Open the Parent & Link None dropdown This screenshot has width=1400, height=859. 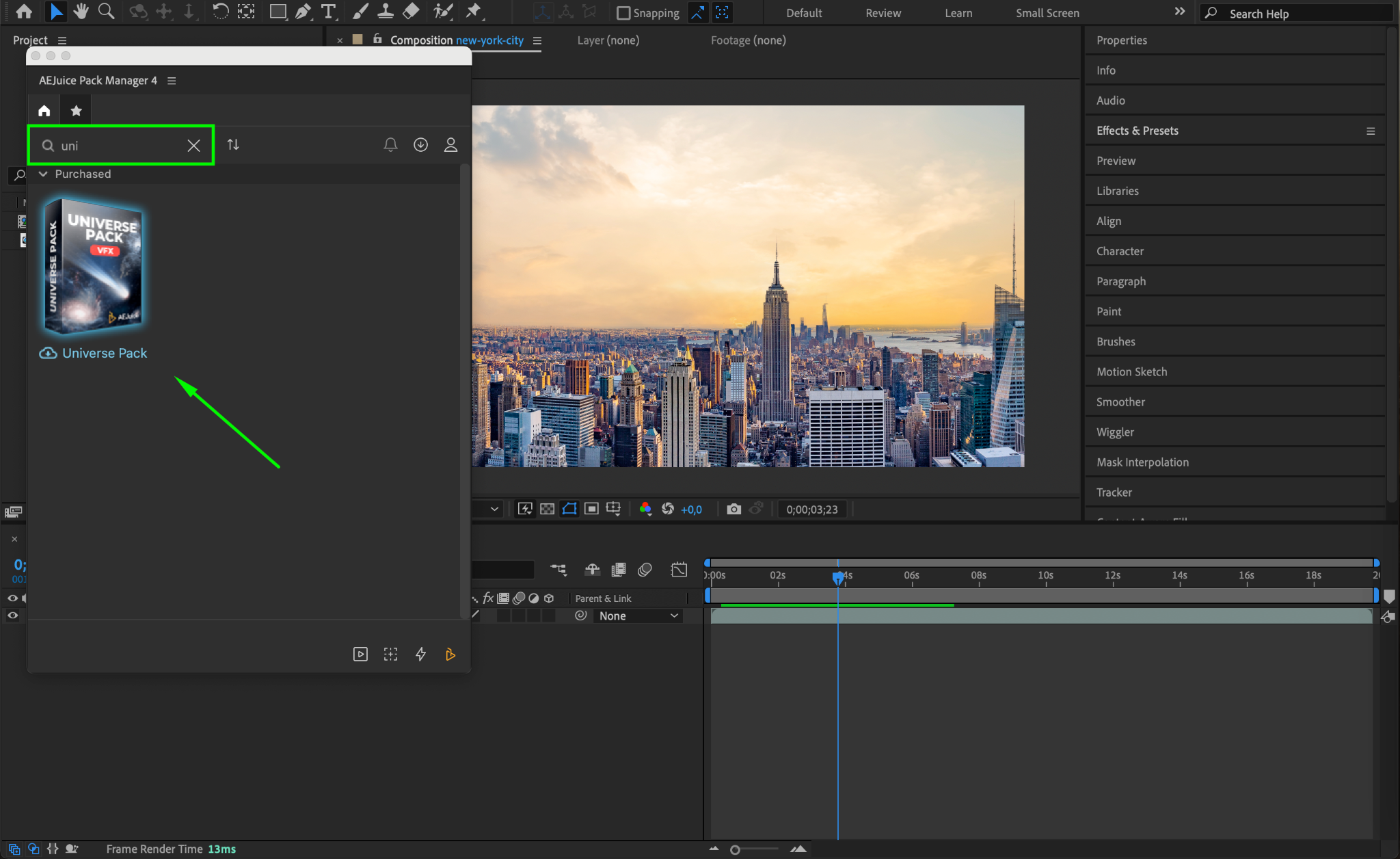637,616
